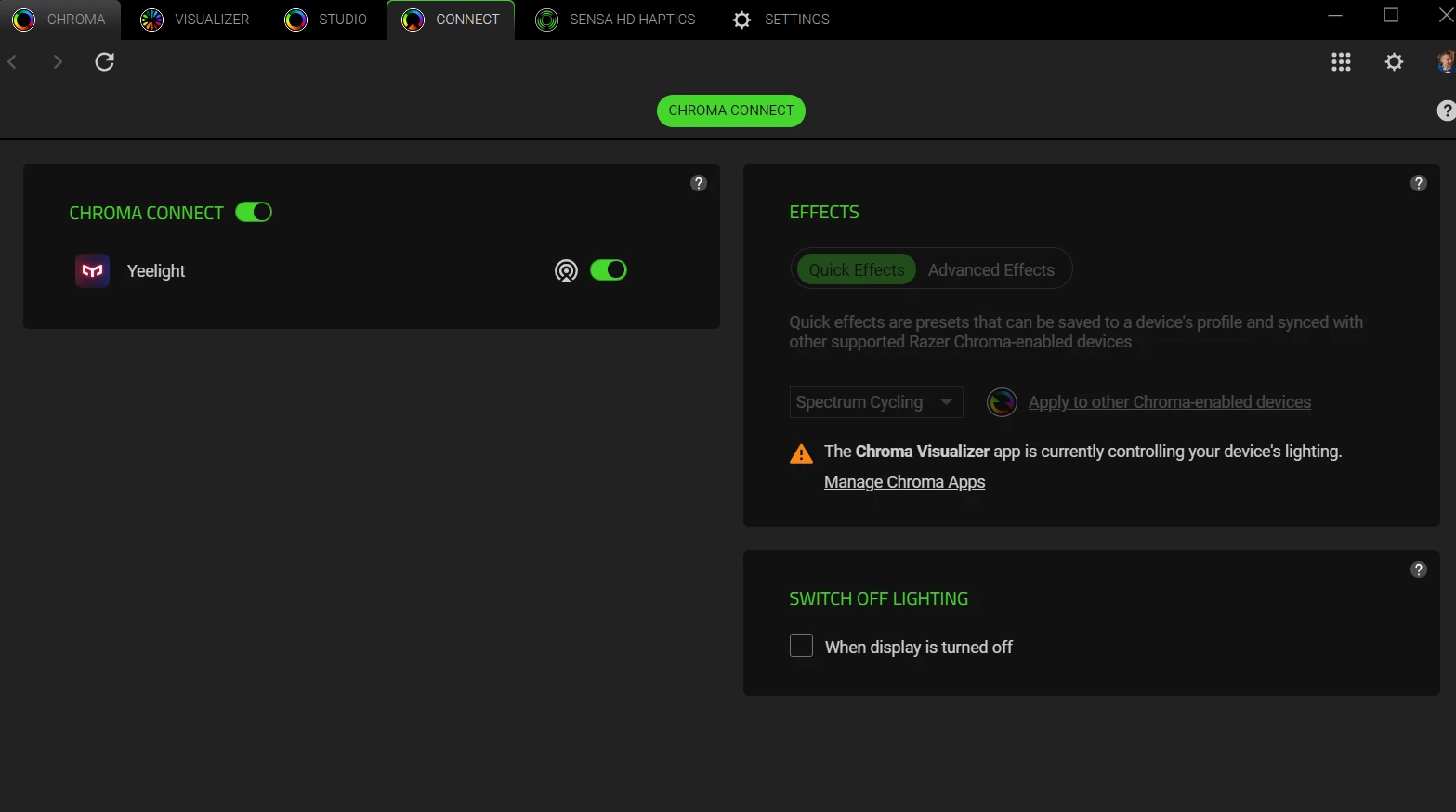This screenshot has width=1456, height=812.
Task: Click the forward navigation arrow
Action: coord(58,61)
